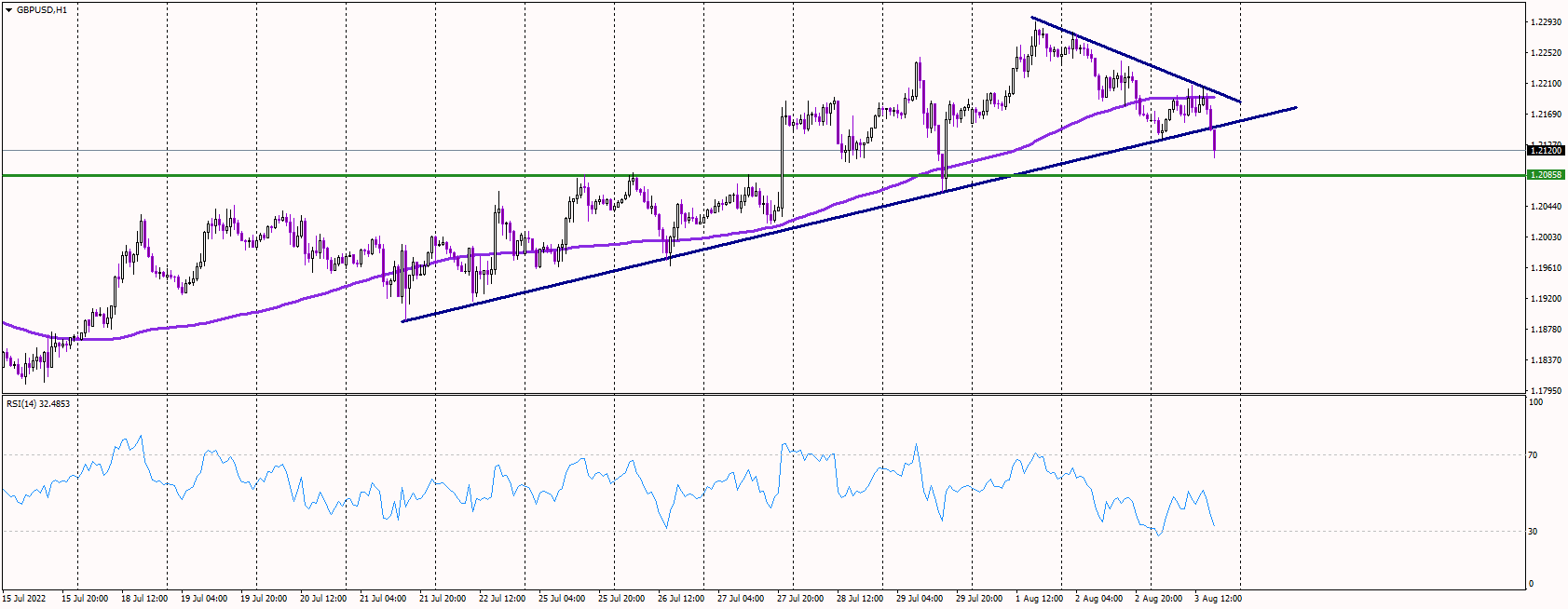Click the small triangle beside GBPUSD,H1
The width and height of the screenshot is (1568, 609).
pos(8,10)
